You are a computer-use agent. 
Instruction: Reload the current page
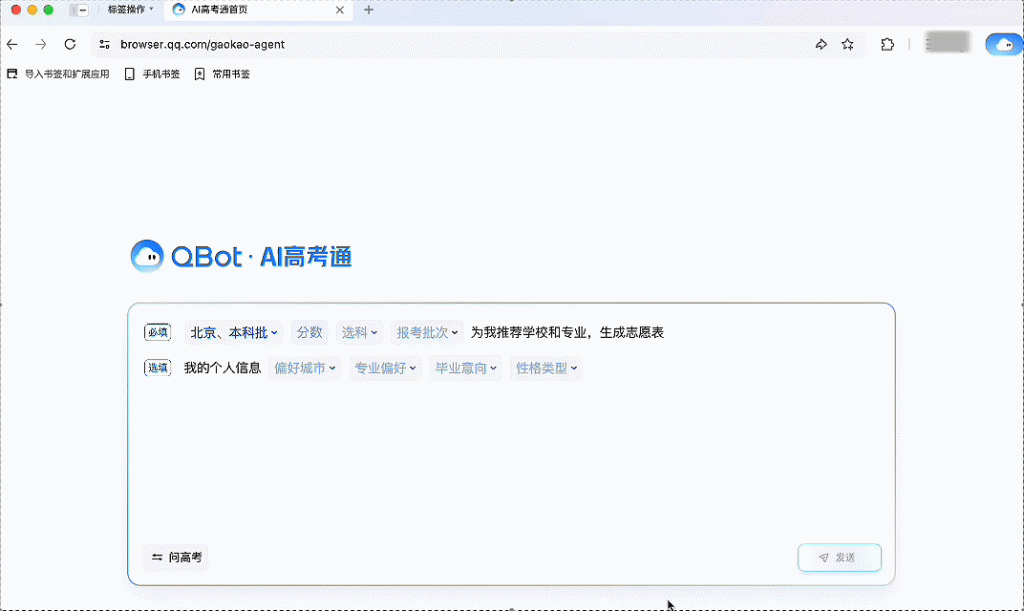[70, 44]
